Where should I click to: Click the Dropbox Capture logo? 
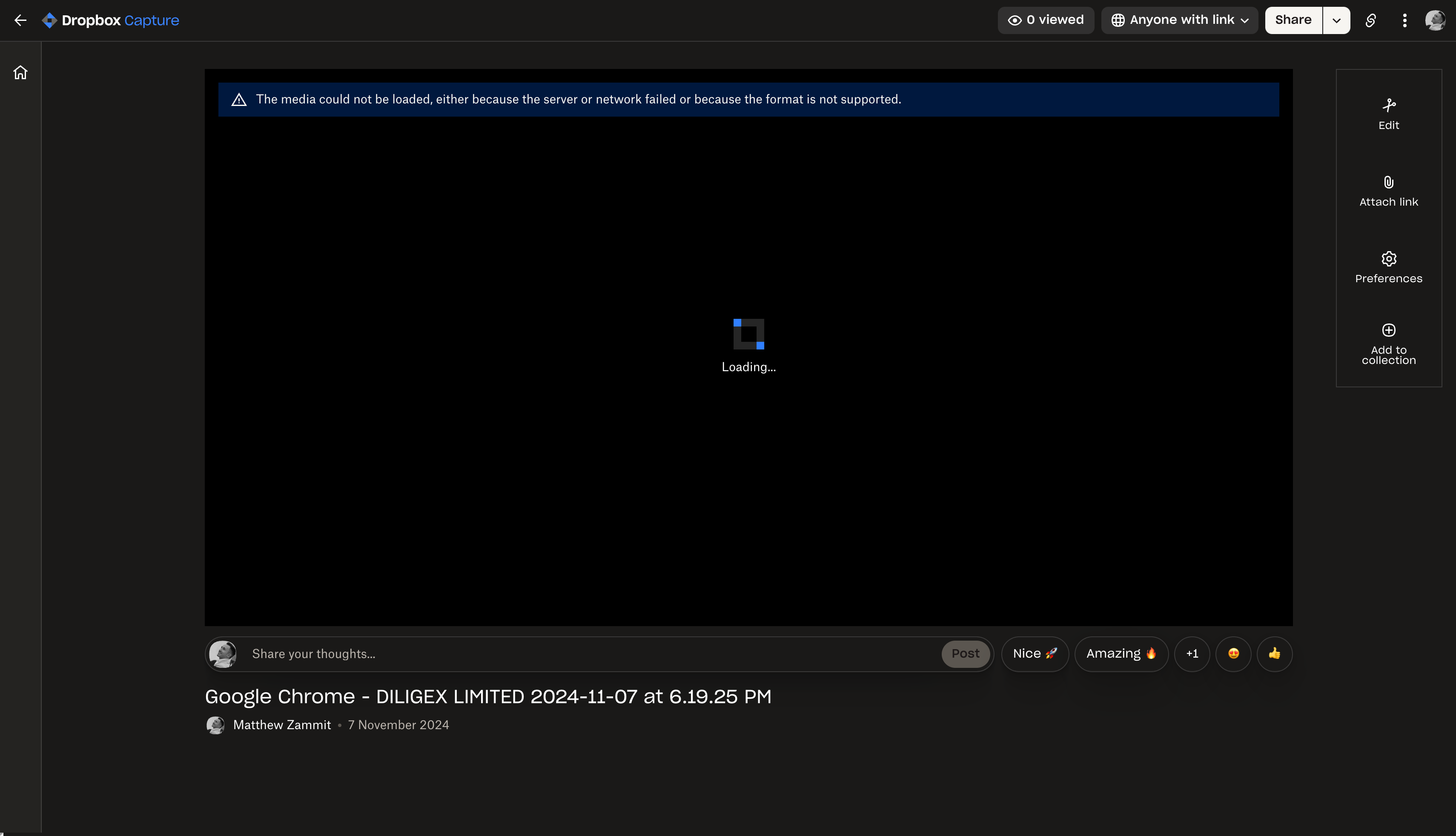coord(110,21)
